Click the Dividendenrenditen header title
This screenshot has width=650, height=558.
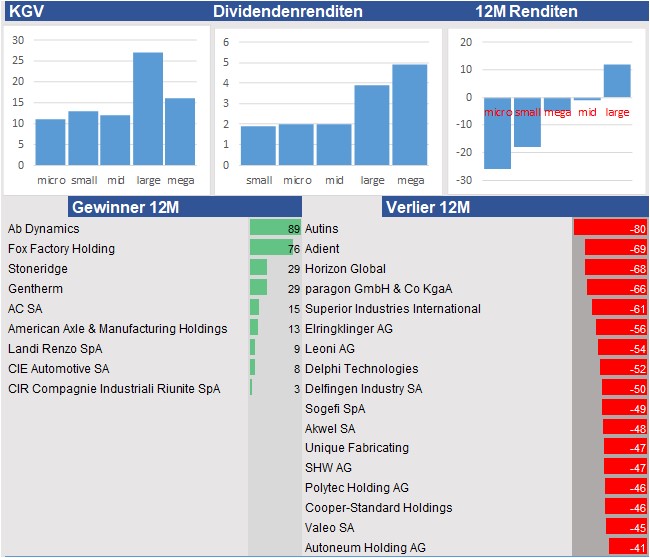(x=288, y=11)
